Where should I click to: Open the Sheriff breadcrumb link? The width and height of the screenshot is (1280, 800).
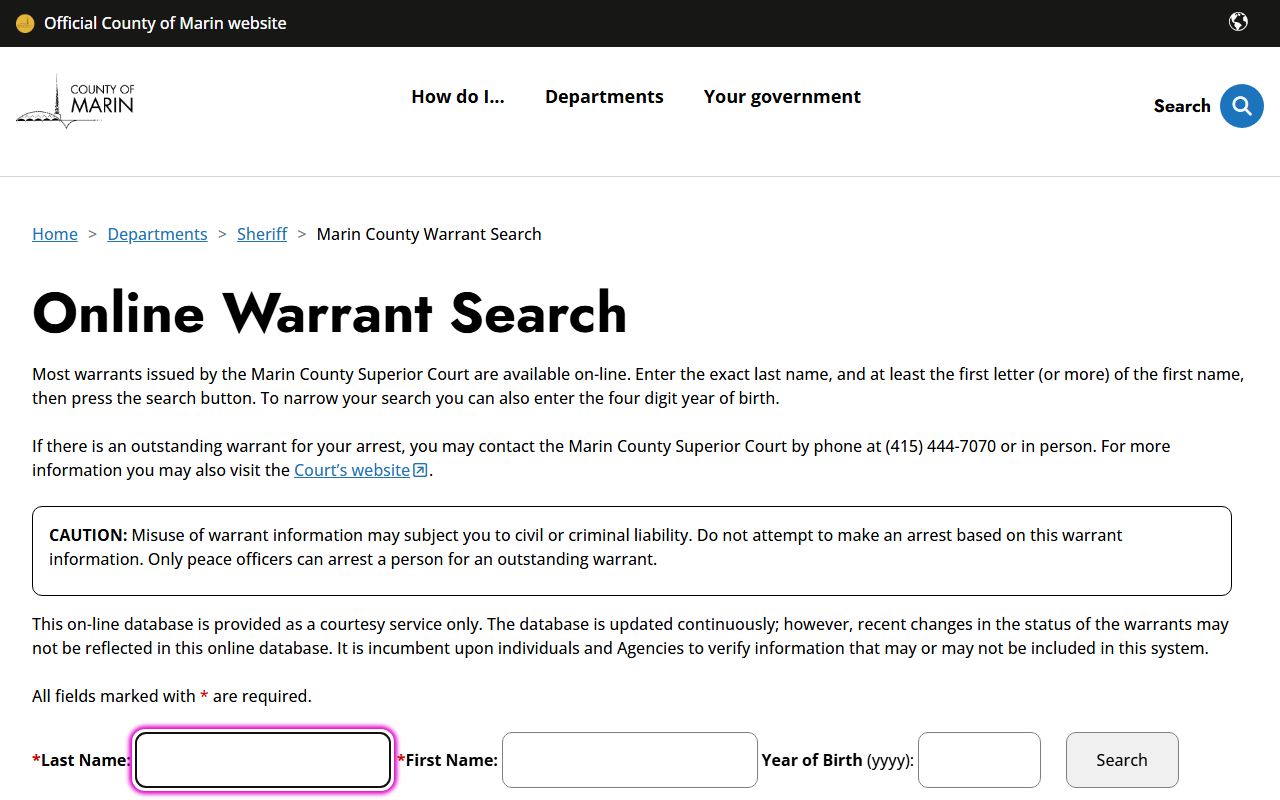pos(262,234)
